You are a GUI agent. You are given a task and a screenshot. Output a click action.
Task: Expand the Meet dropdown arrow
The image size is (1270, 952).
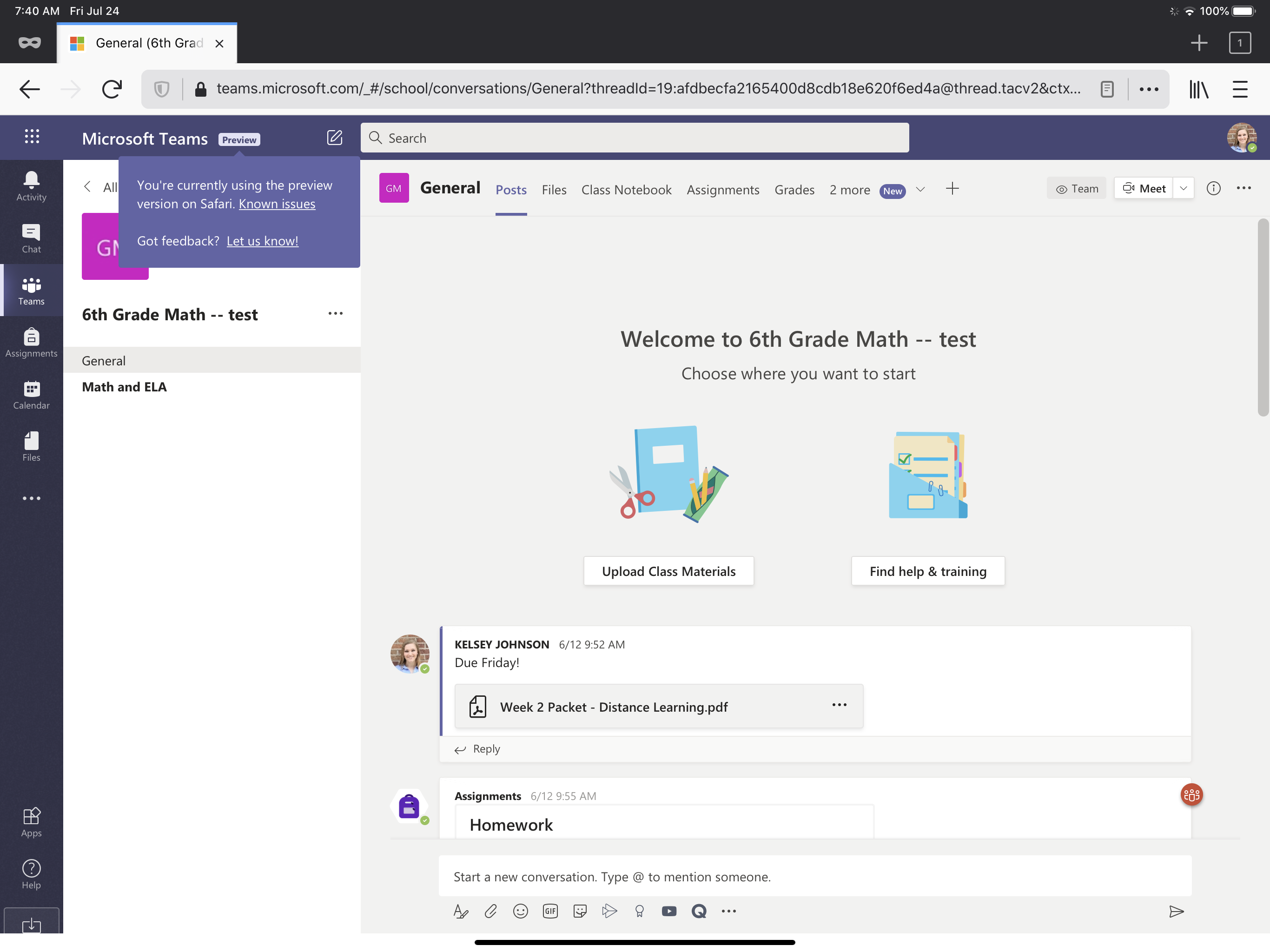pos(1184,188)
